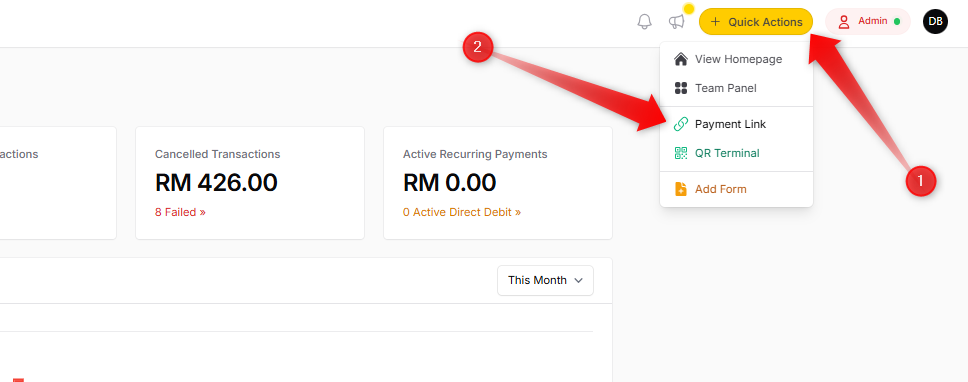The width and height of the screenshot is (968, 382).
Task: Click the DB profile avatar
Action: 935,22
